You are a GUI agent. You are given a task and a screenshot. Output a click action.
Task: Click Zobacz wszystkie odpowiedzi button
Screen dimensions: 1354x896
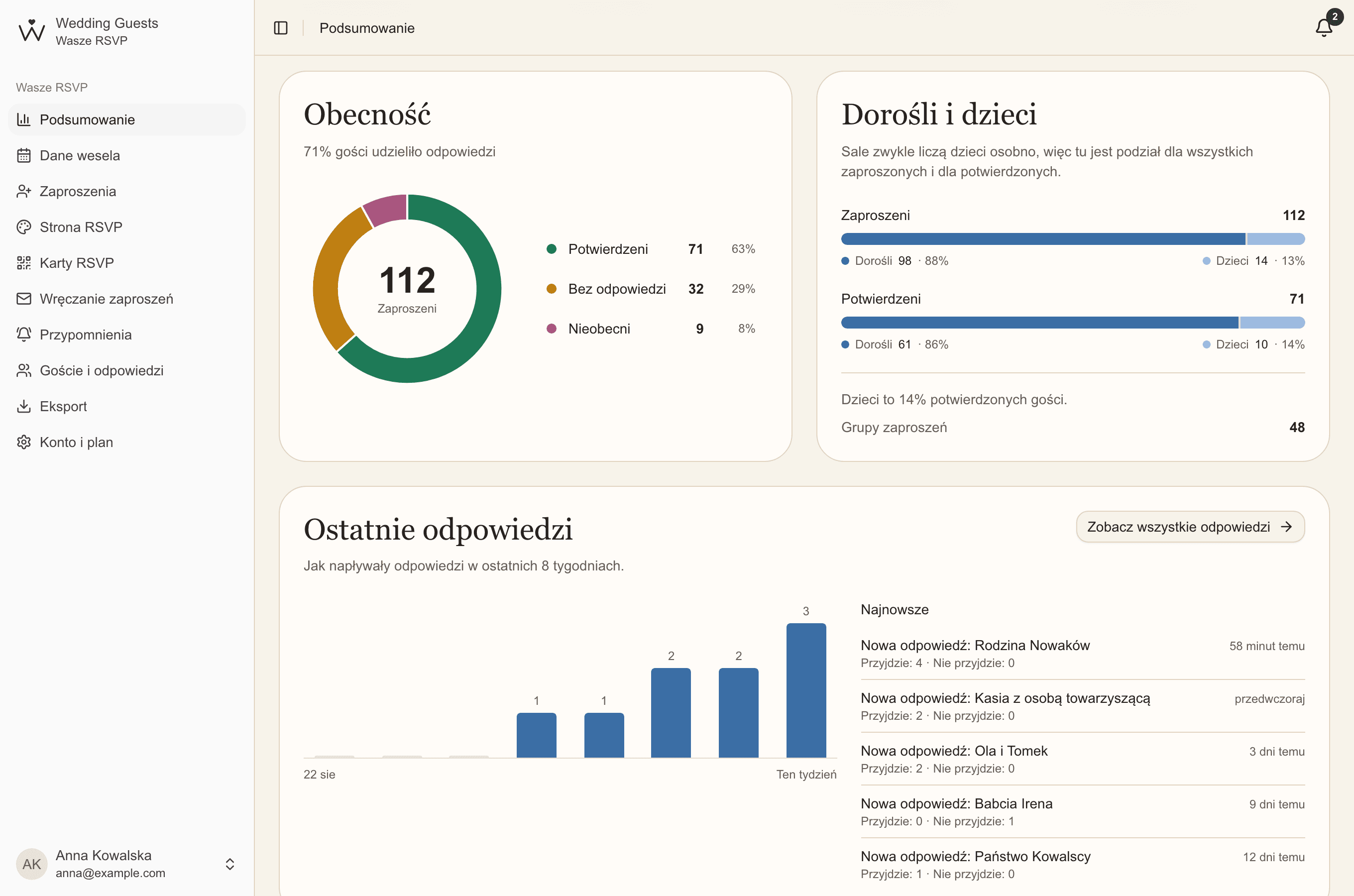(1190, 526)
